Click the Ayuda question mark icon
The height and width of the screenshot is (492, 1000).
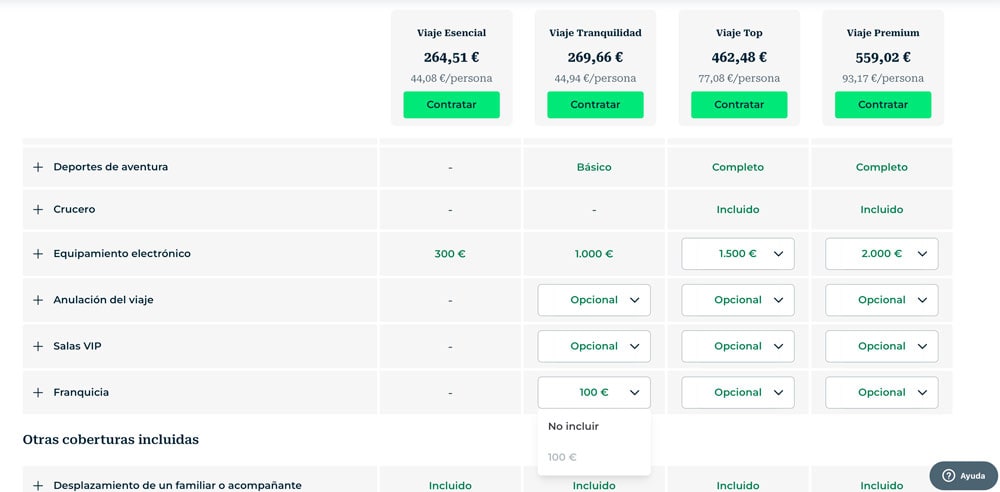tap(948, 476)
